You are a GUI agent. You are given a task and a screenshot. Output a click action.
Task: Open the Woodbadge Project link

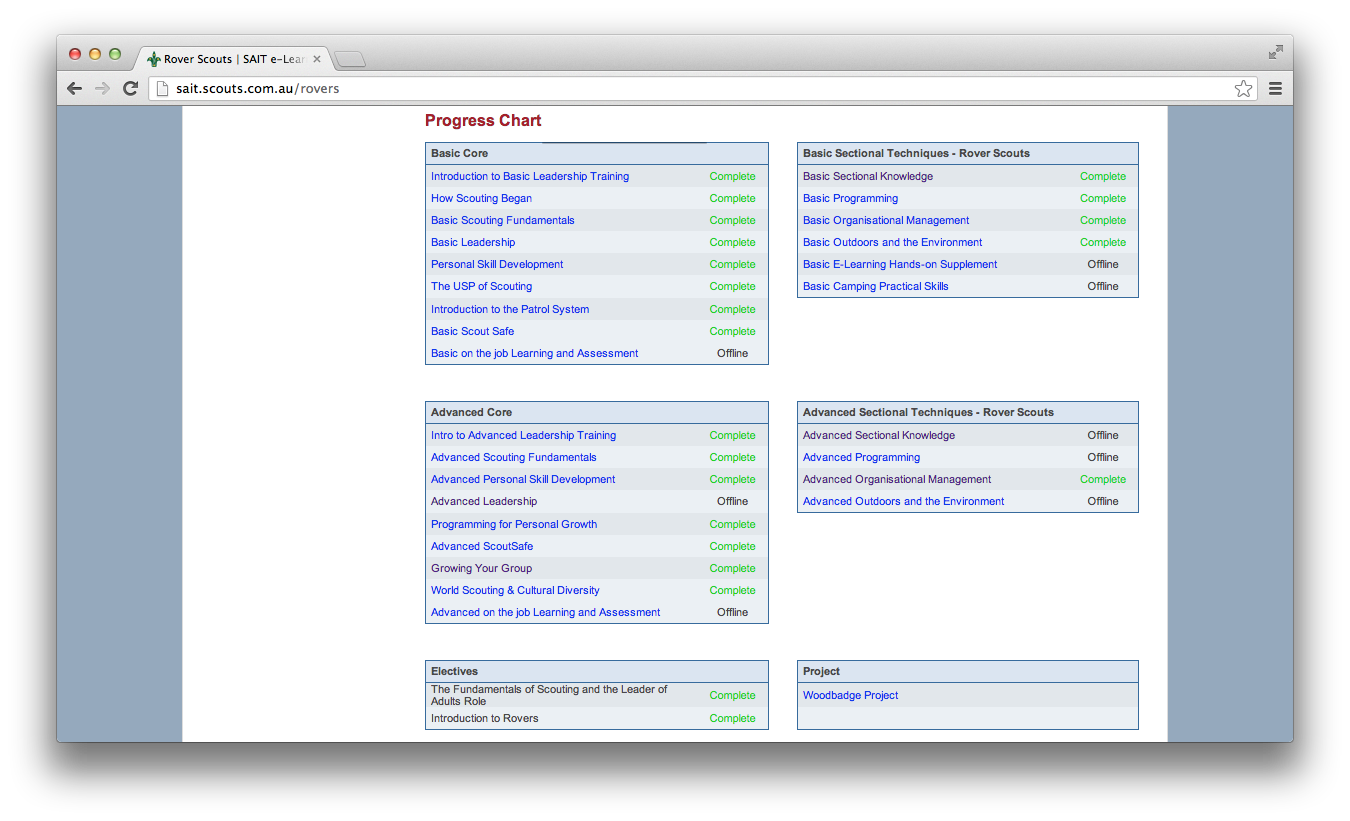[850, 695]
